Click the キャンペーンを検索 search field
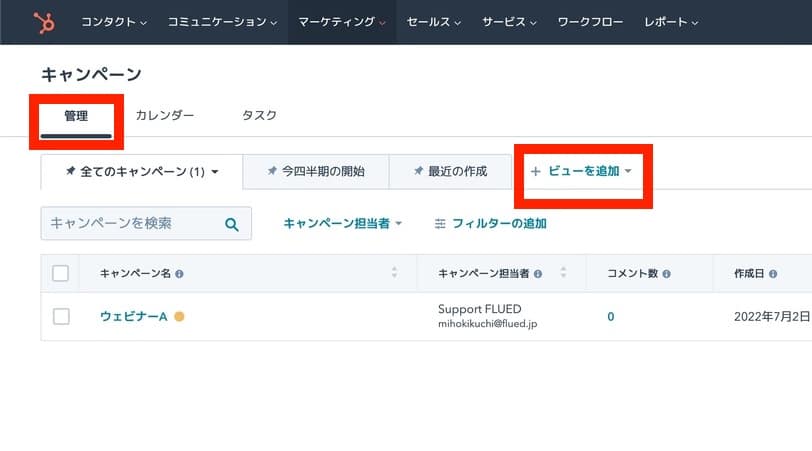Viewport: 812px width, 451px height. pyautogui.click(x=146, y=224)
